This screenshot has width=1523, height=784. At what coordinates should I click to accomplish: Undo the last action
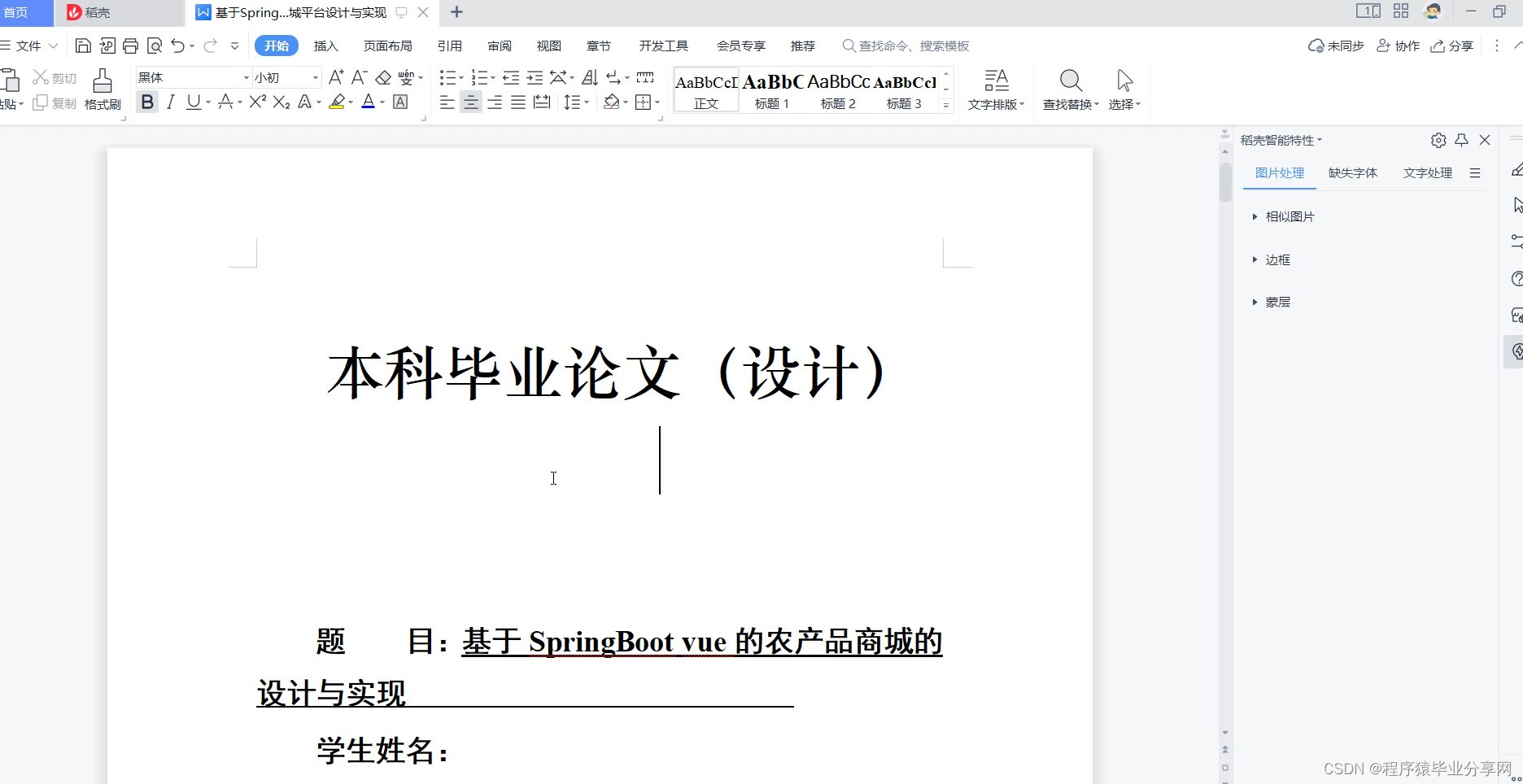(178, 46)
